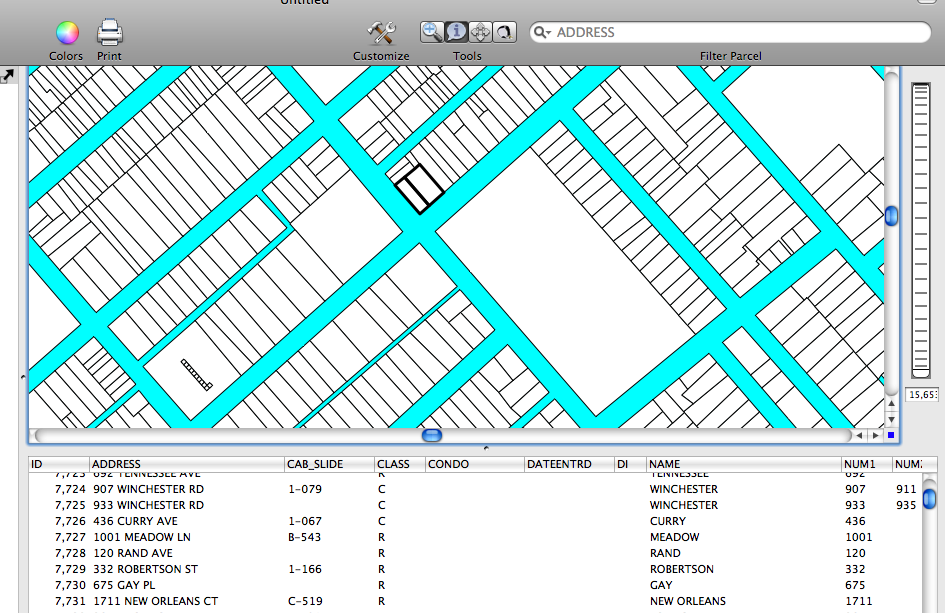Activate the info identify tool

click(456, 32)
